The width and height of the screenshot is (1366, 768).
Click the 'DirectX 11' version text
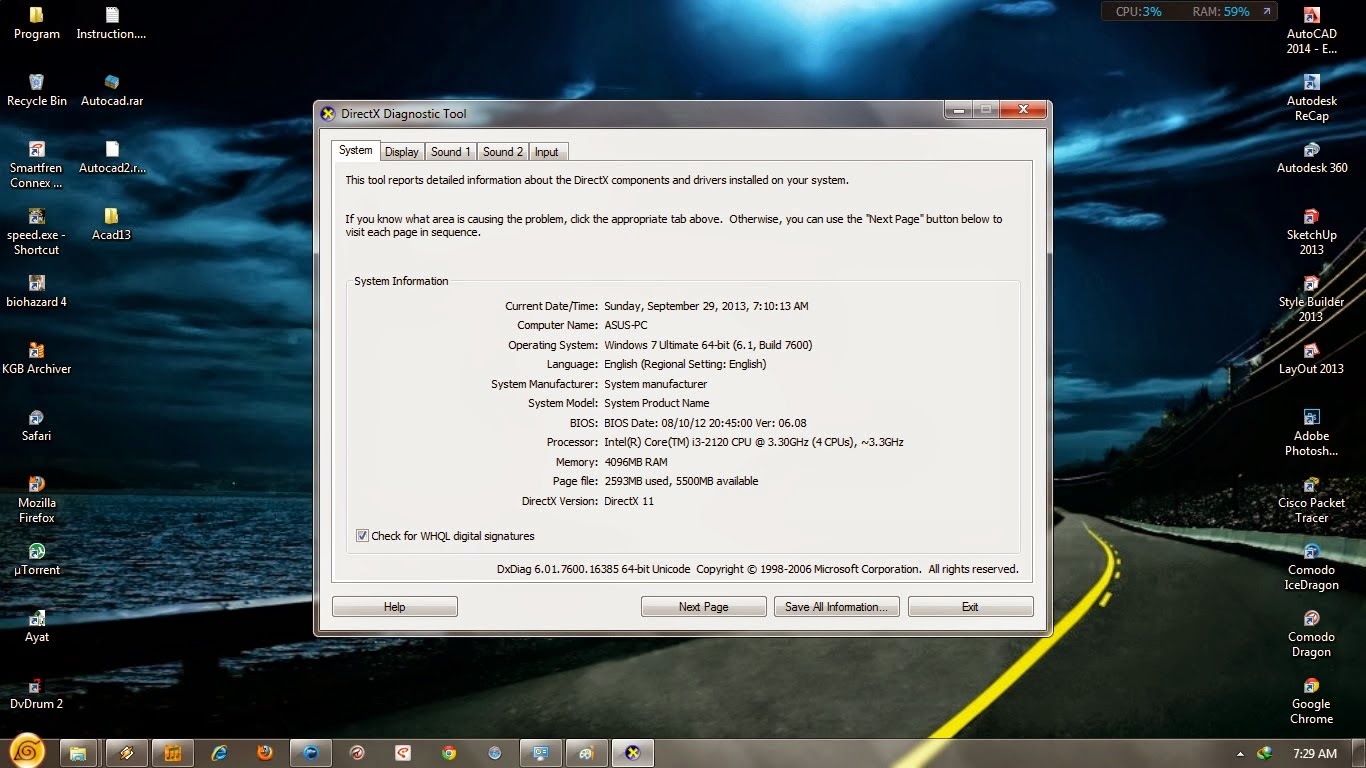click(x=629, y=501)
